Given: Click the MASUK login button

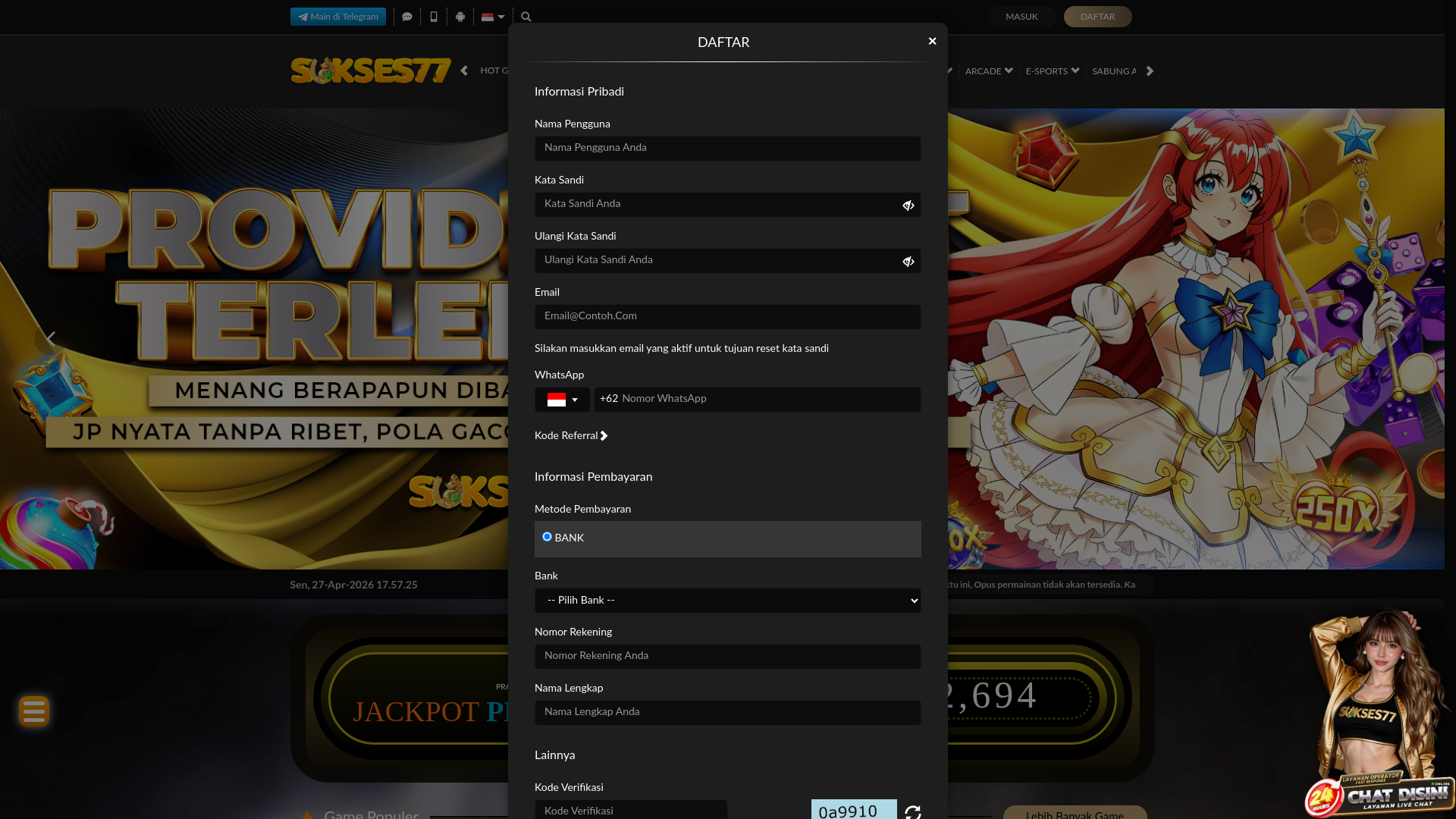Looking at the screenshot, I should pyautogui.click(x=1021, y=17).
